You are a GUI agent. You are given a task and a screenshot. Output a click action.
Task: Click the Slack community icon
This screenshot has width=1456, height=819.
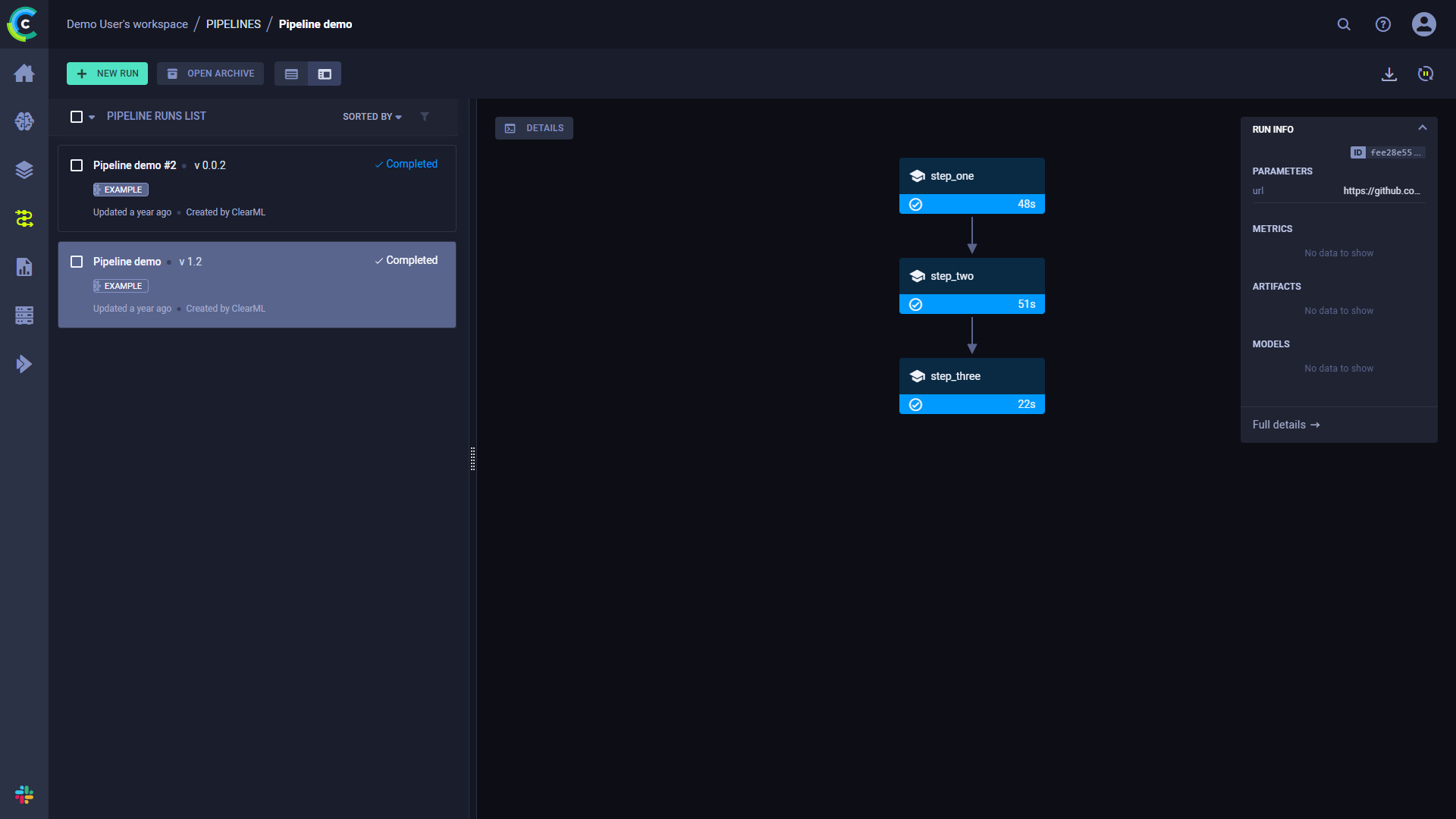(24, 794)
